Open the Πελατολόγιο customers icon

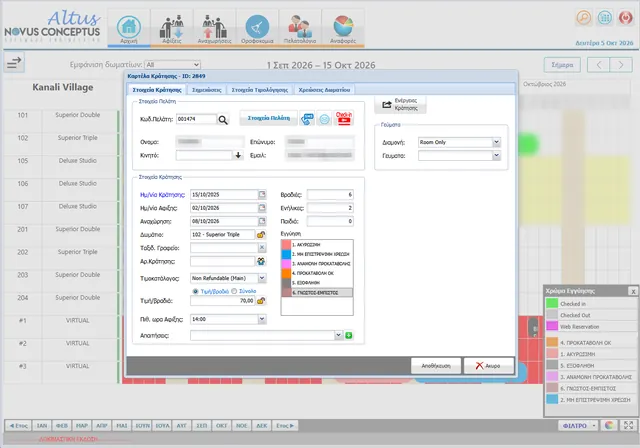click(300, 27)
